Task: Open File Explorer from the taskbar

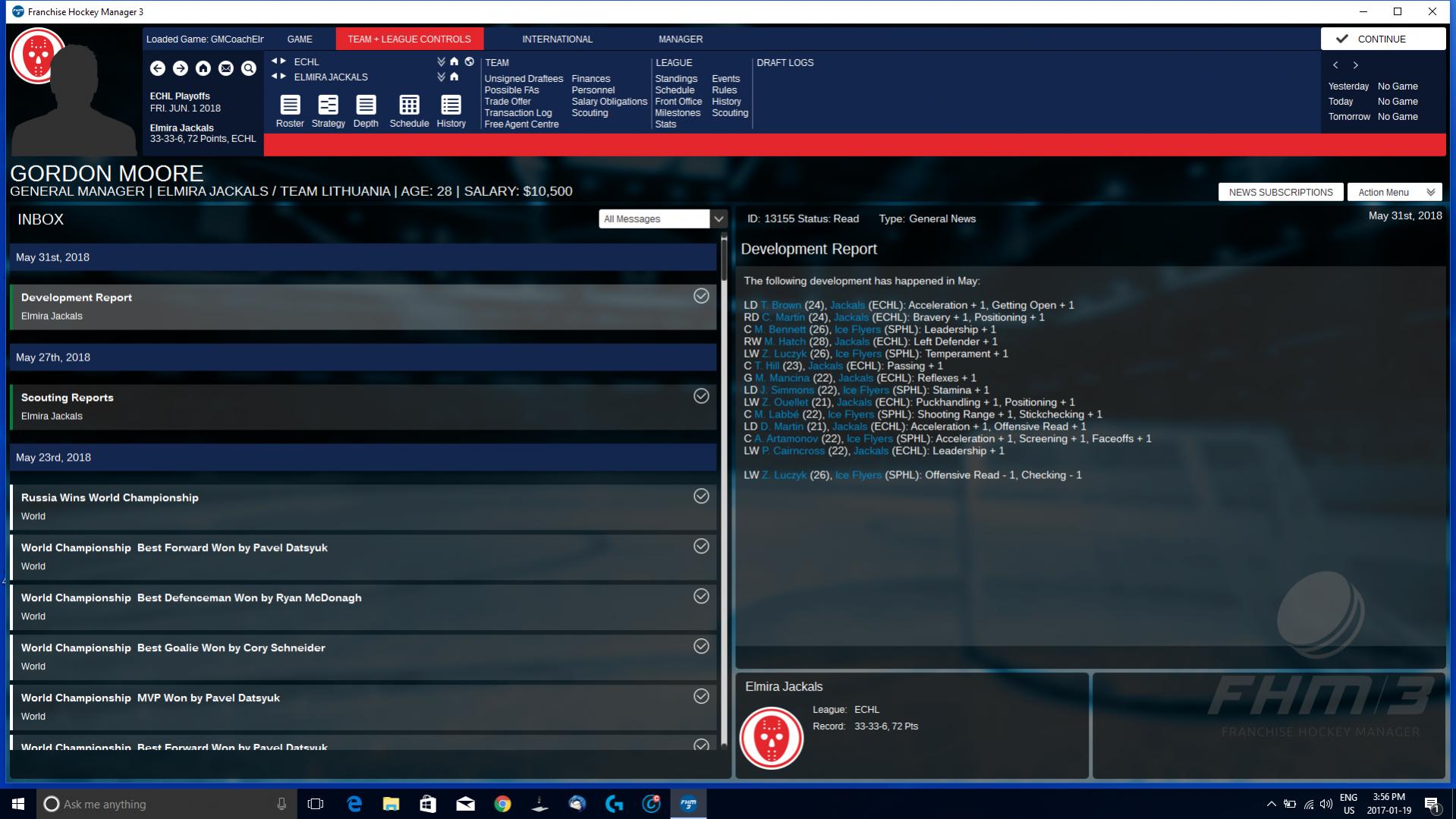Action: (x=391, y=804)
